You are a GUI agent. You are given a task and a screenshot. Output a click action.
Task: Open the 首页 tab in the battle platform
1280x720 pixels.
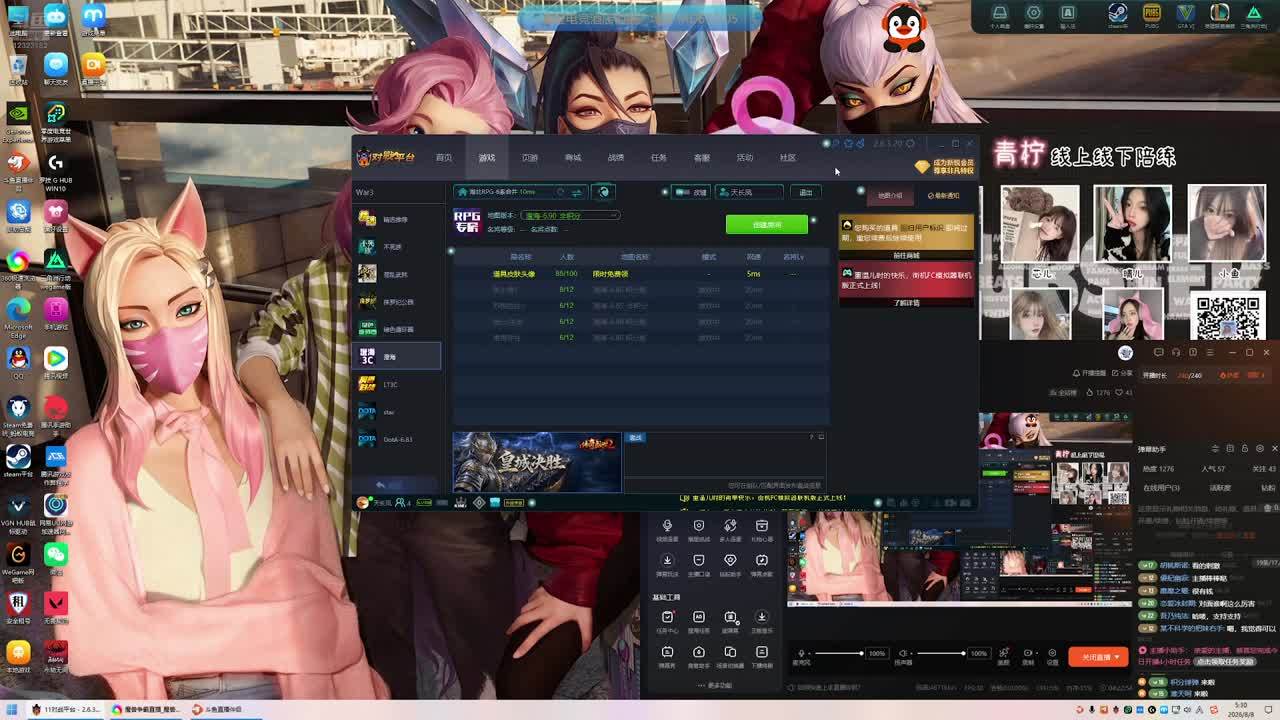coord(444,158)
